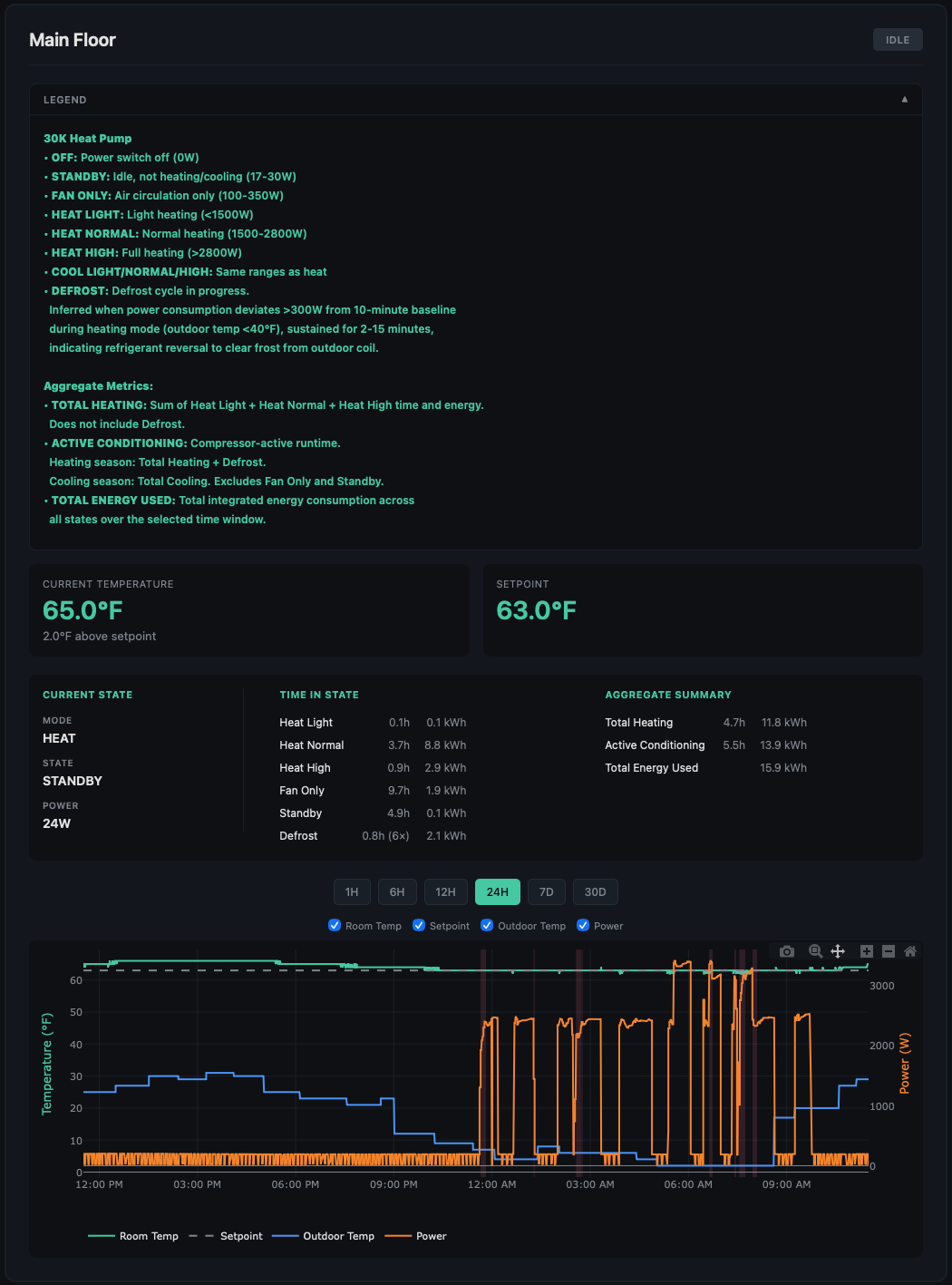Switch to the 7D time range
The height and width of the screenshot is (1285, 952).
(x=546, y=891)
